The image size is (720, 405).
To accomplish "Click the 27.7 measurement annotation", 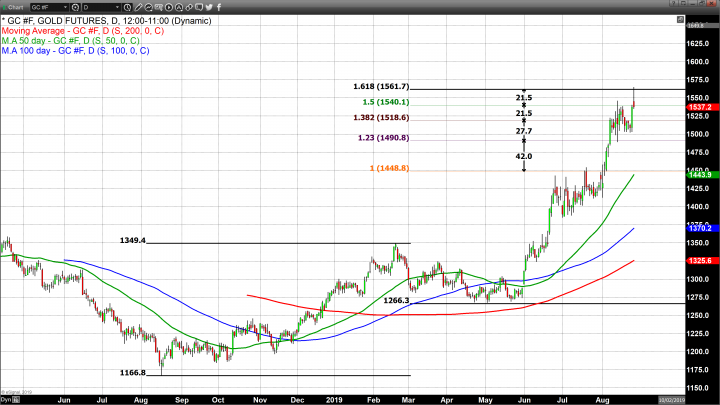I will (x=523, y=131).
